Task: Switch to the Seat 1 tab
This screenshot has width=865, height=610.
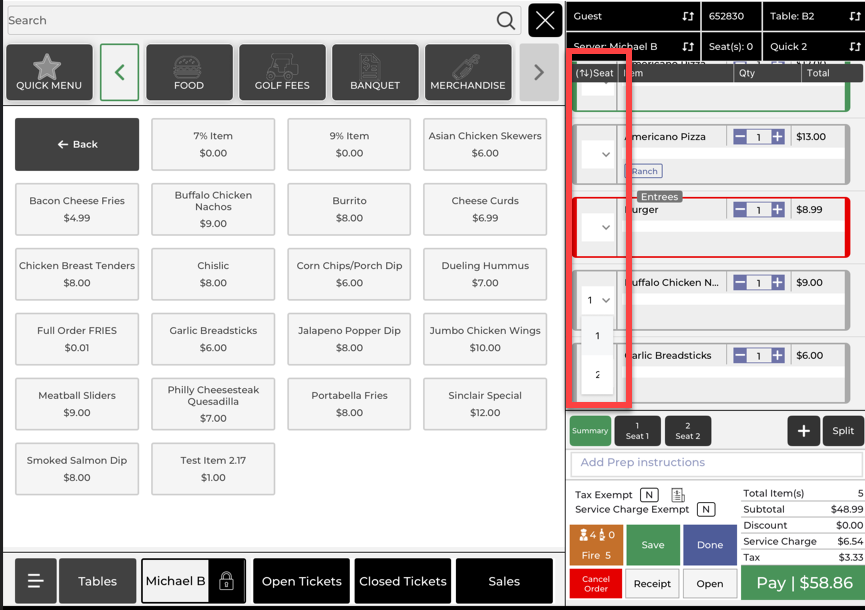Action: click(637, 431)
